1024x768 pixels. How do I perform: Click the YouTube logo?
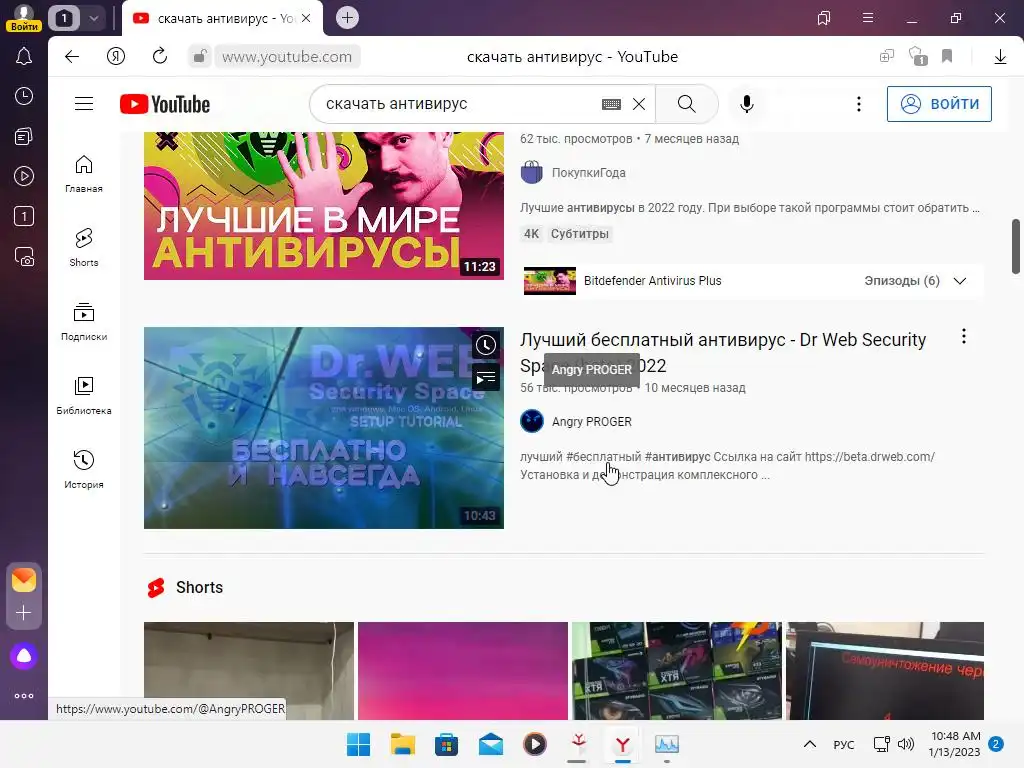(165, 104)
